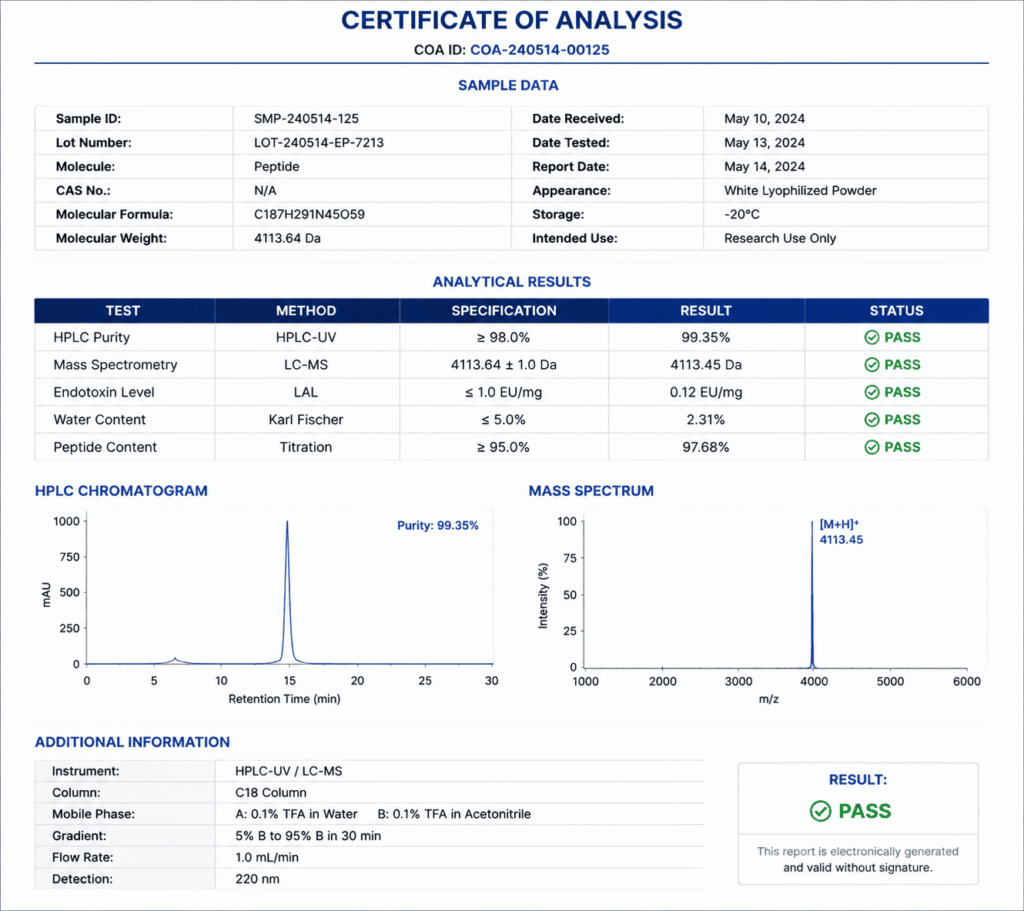Click the flow rate 1.0 mL/min
Image resolution: width=1024 pixels, height=911 pixels.
point(266,857)
